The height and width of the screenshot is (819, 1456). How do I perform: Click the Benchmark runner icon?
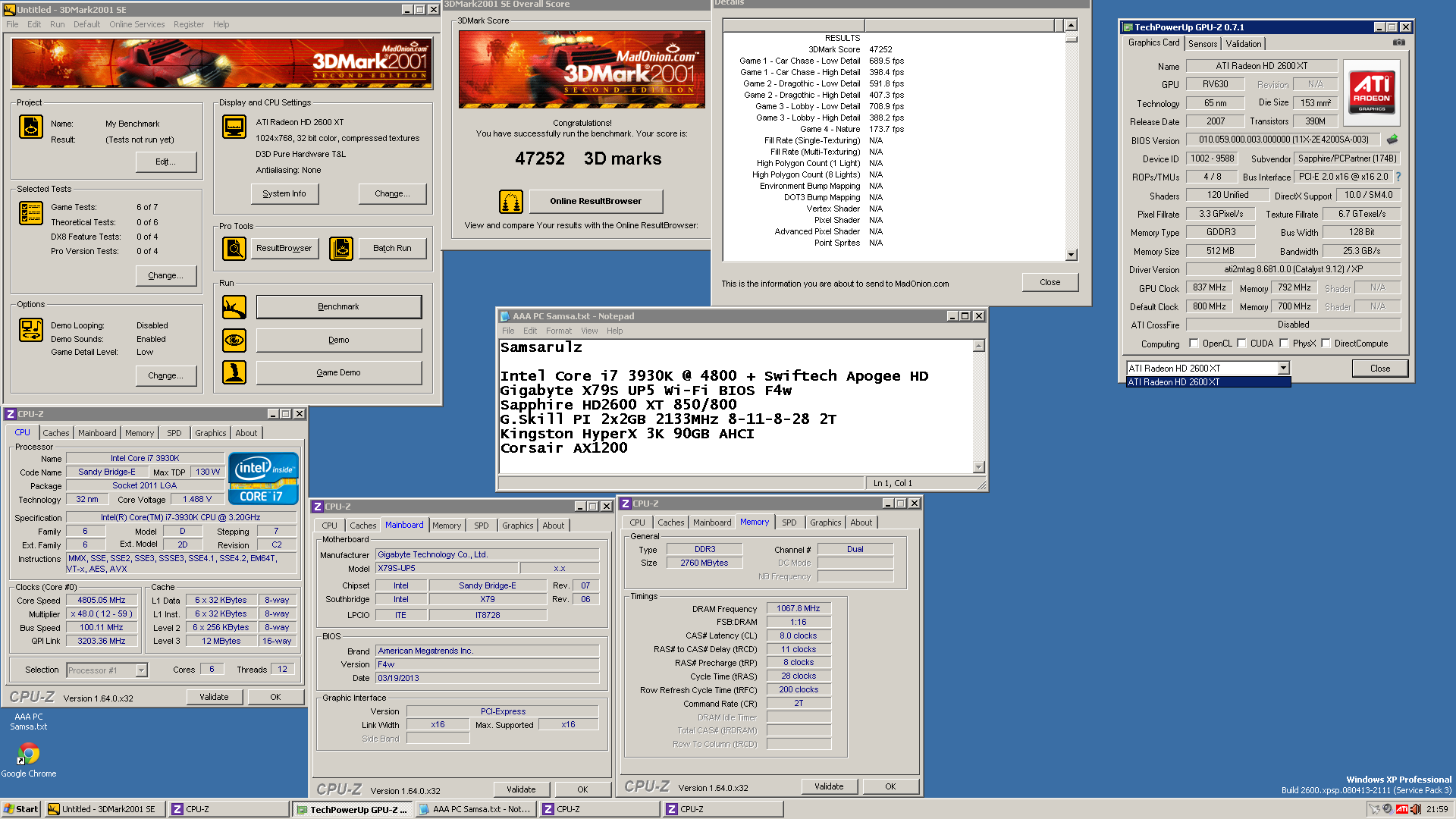pyautogui.click(x=234, y=307)
